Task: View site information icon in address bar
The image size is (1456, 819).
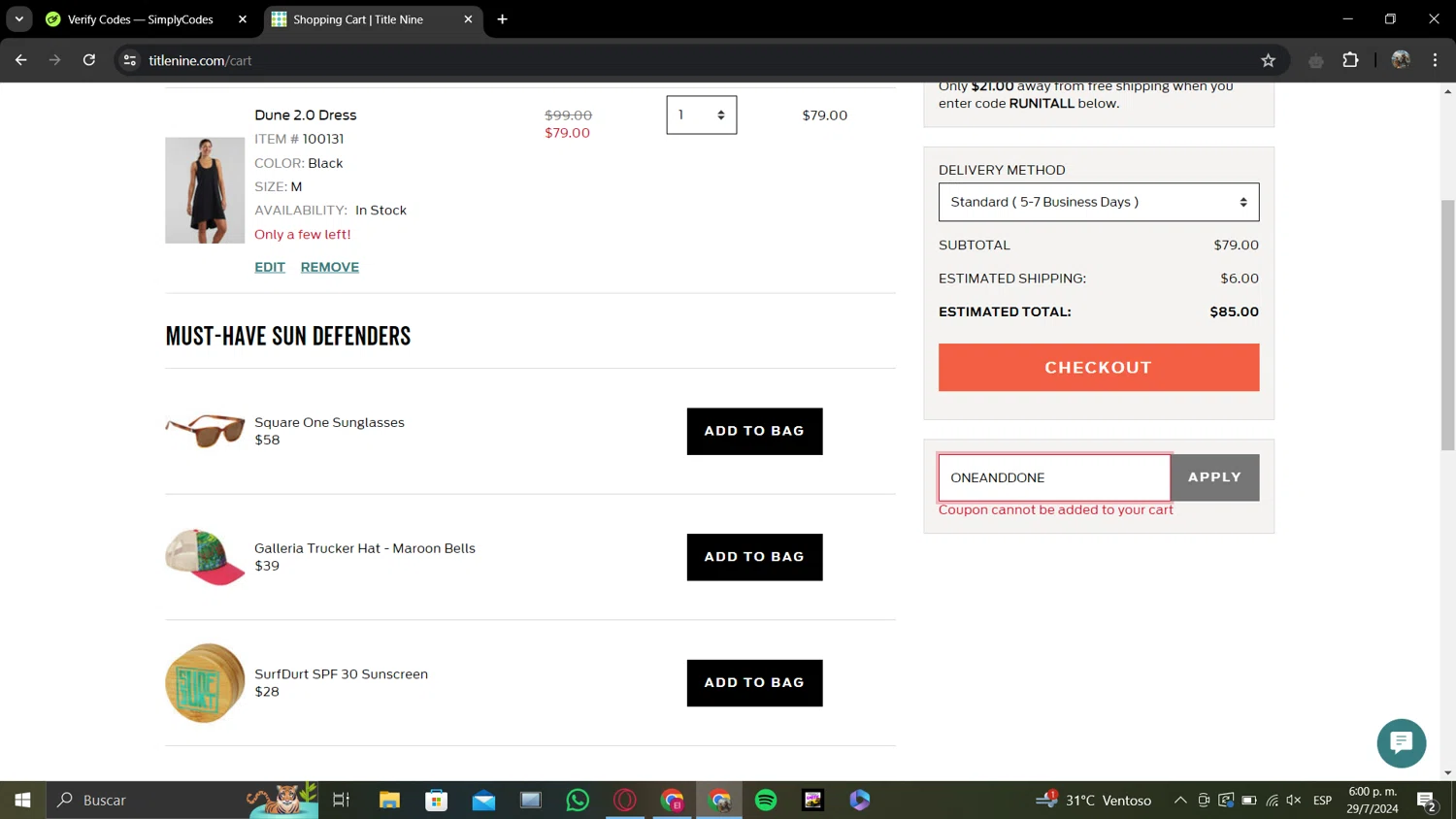Action: pyautogui.click(x=130, y=60)
